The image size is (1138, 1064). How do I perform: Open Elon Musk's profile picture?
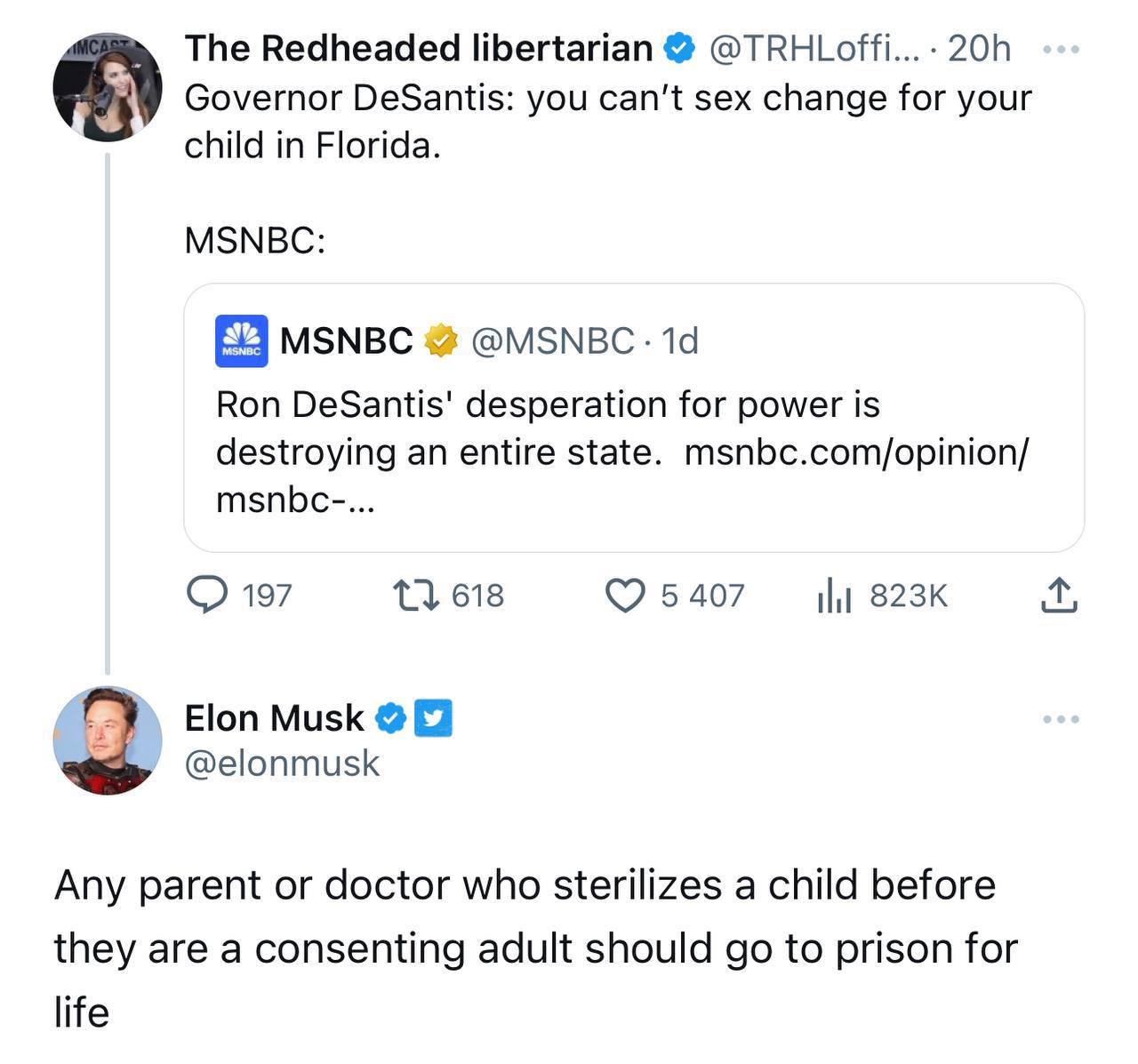(108, 740)
